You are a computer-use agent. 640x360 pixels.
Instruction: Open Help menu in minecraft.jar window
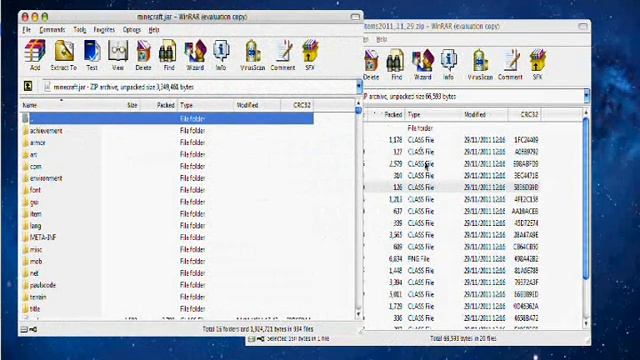pyautogui.click(x=154, y=30)
